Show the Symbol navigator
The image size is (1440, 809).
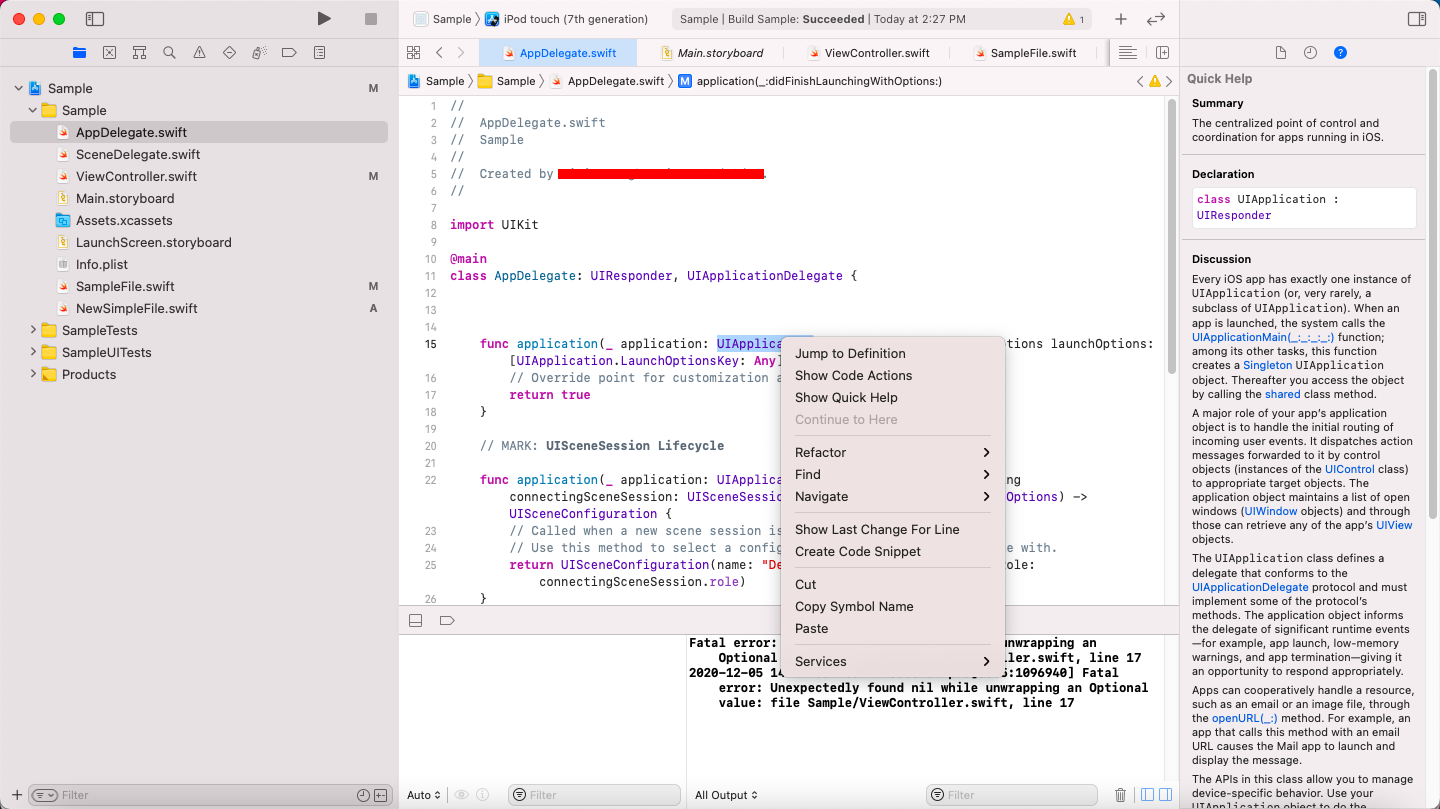(140, 52)
